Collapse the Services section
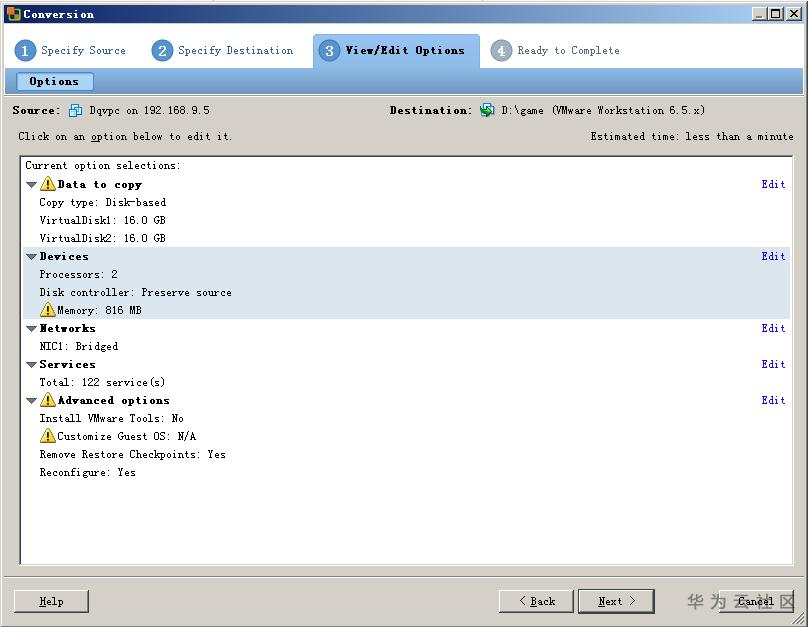 click(31, 365)
